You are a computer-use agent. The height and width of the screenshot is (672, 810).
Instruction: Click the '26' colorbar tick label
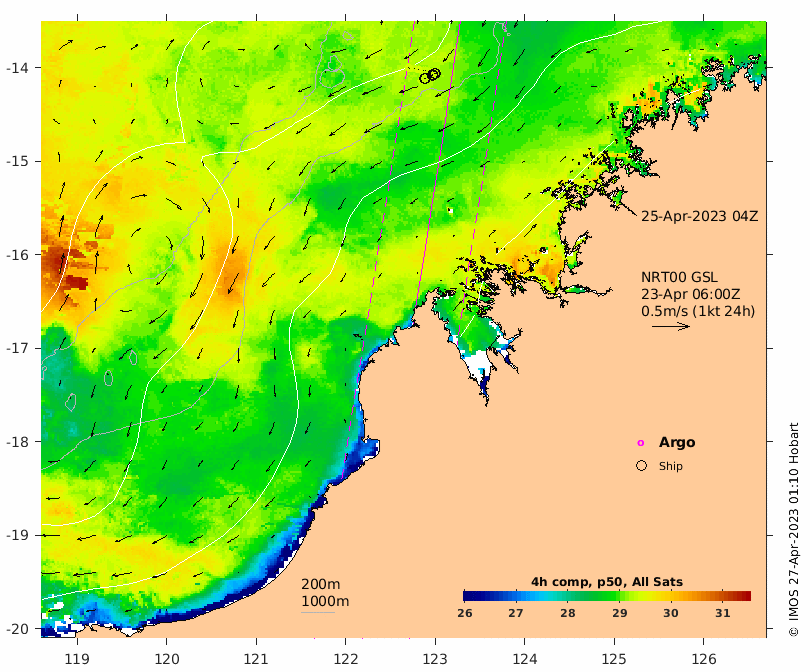464,613
